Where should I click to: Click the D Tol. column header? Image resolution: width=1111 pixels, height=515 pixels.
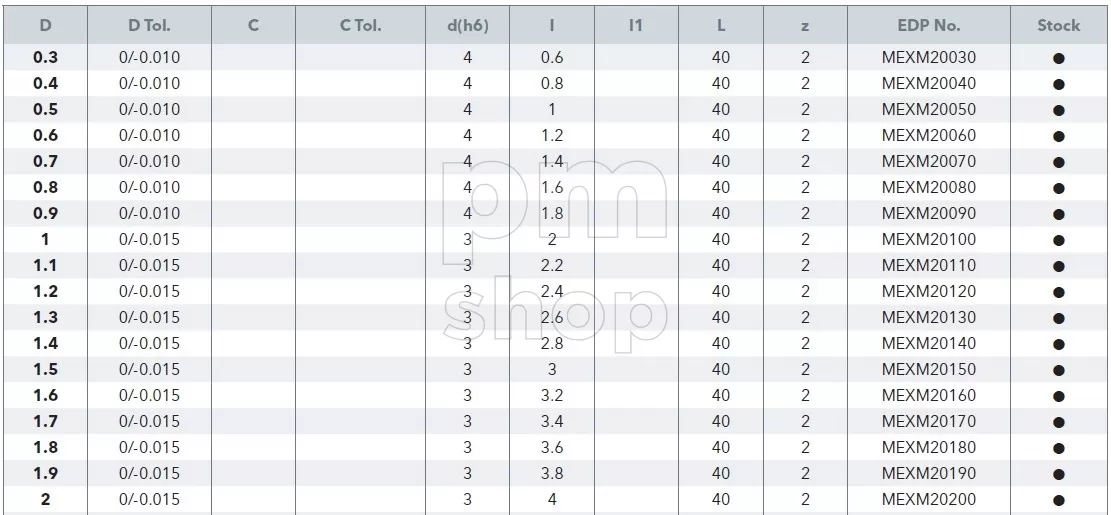149,26
